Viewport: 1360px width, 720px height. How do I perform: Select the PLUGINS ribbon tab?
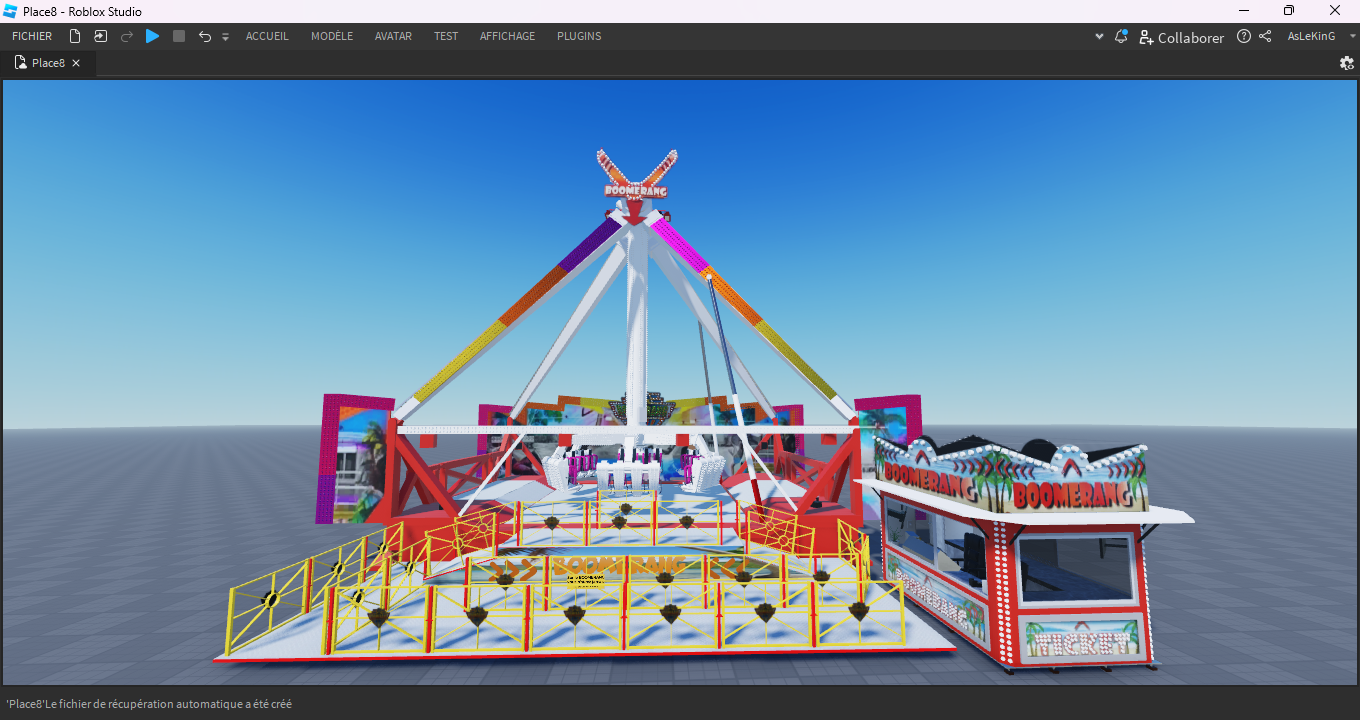coord(579,36)
